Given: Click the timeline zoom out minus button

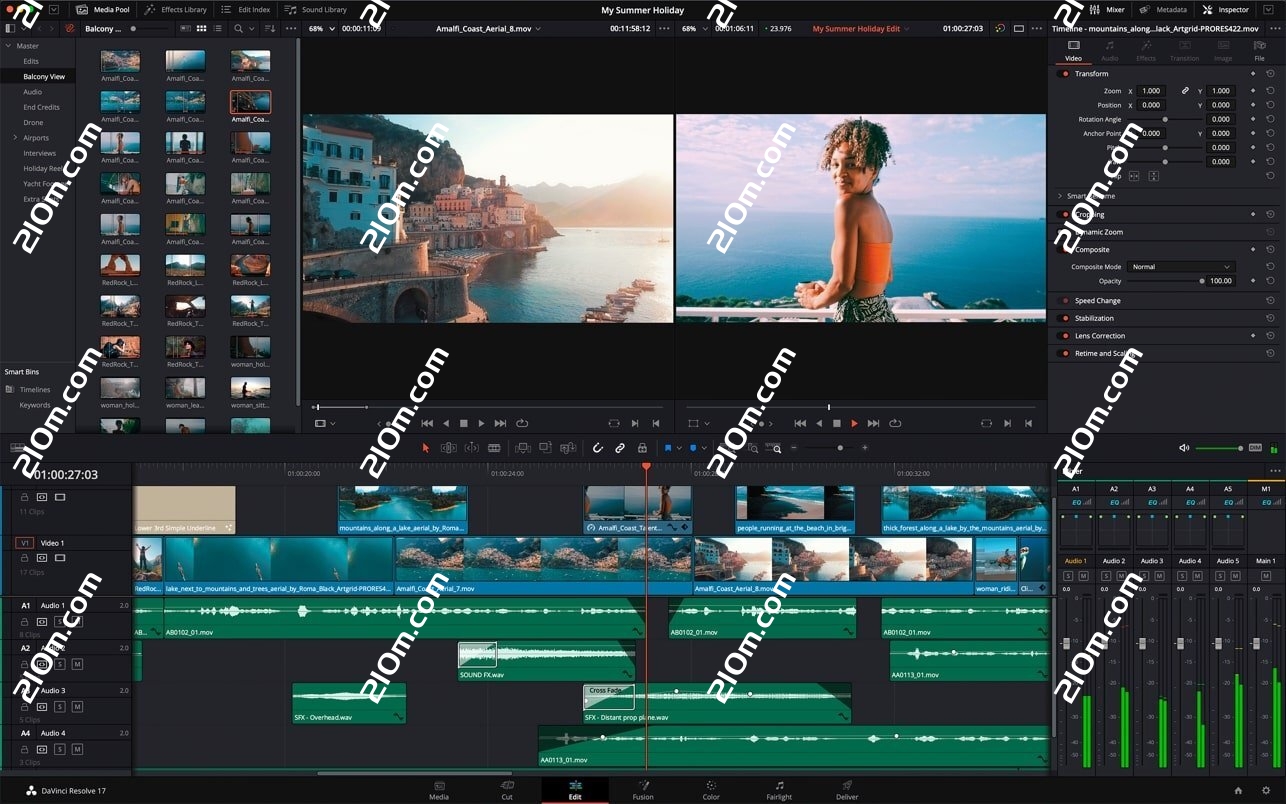Looking at the screenshot, I should 794,448.
